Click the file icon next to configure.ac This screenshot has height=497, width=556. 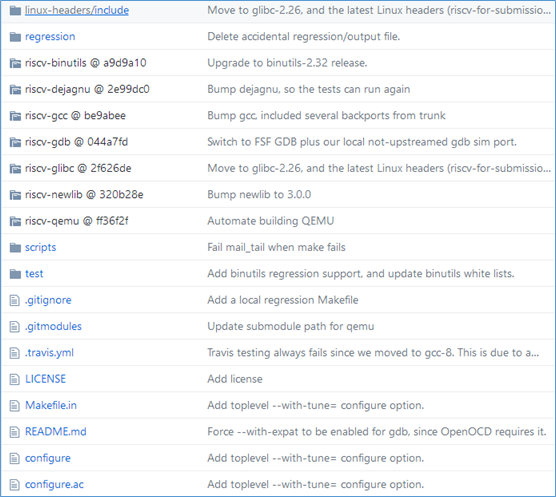(x=15, y=485)
